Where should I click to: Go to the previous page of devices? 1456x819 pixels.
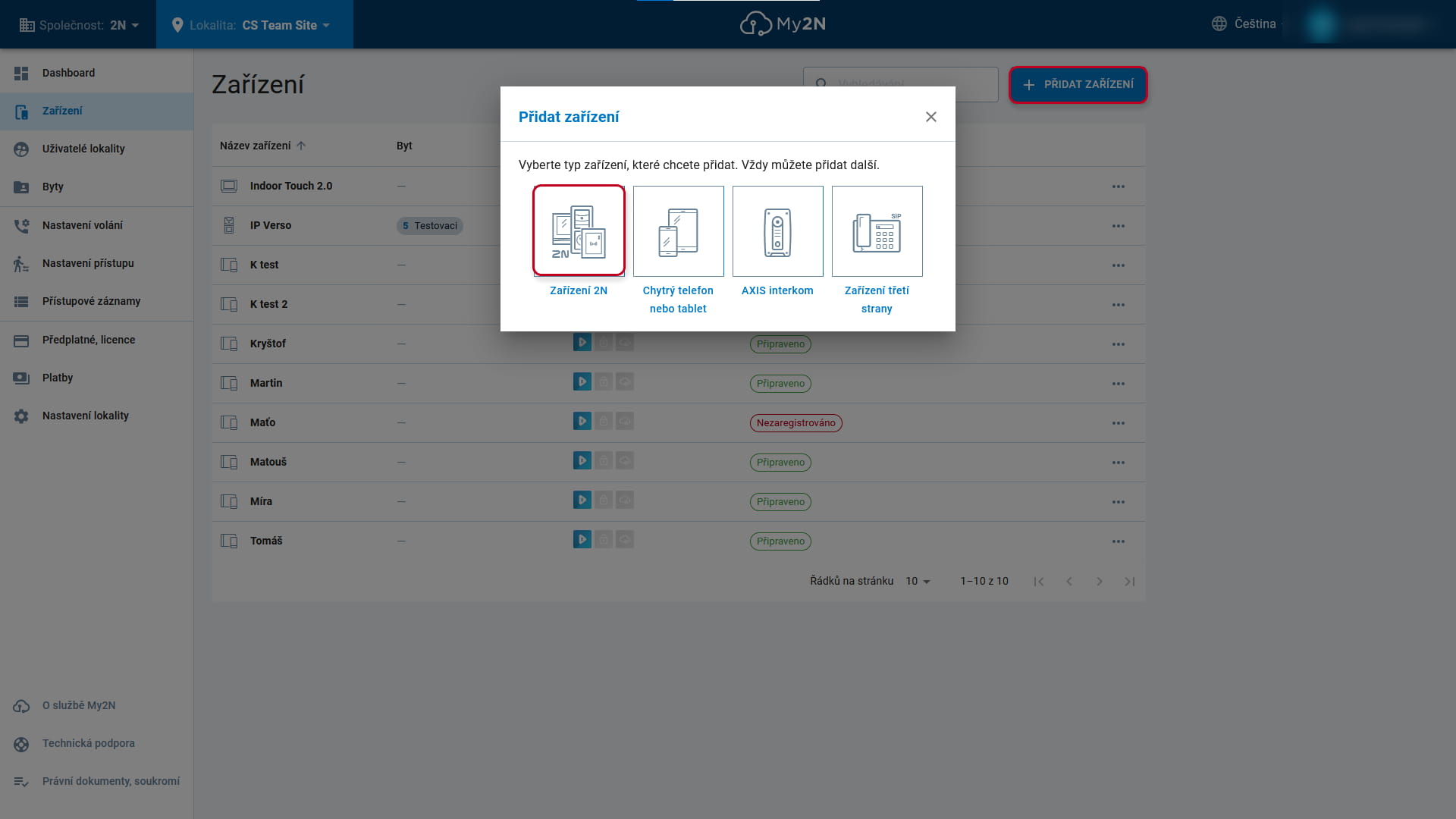tap(1069, 582)
